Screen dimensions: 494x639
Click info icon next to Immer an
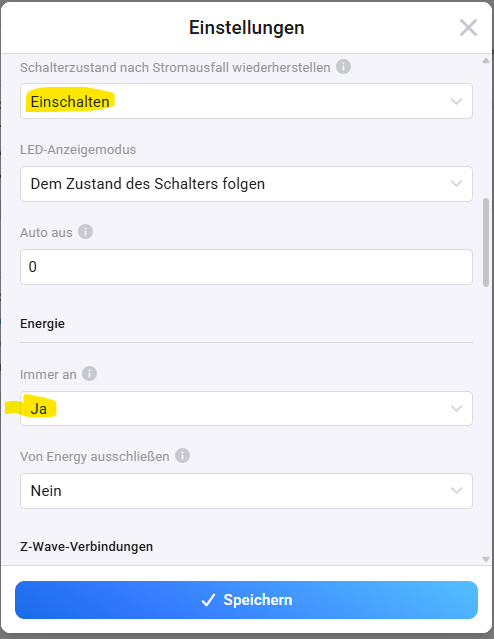(x=89, y=373)
